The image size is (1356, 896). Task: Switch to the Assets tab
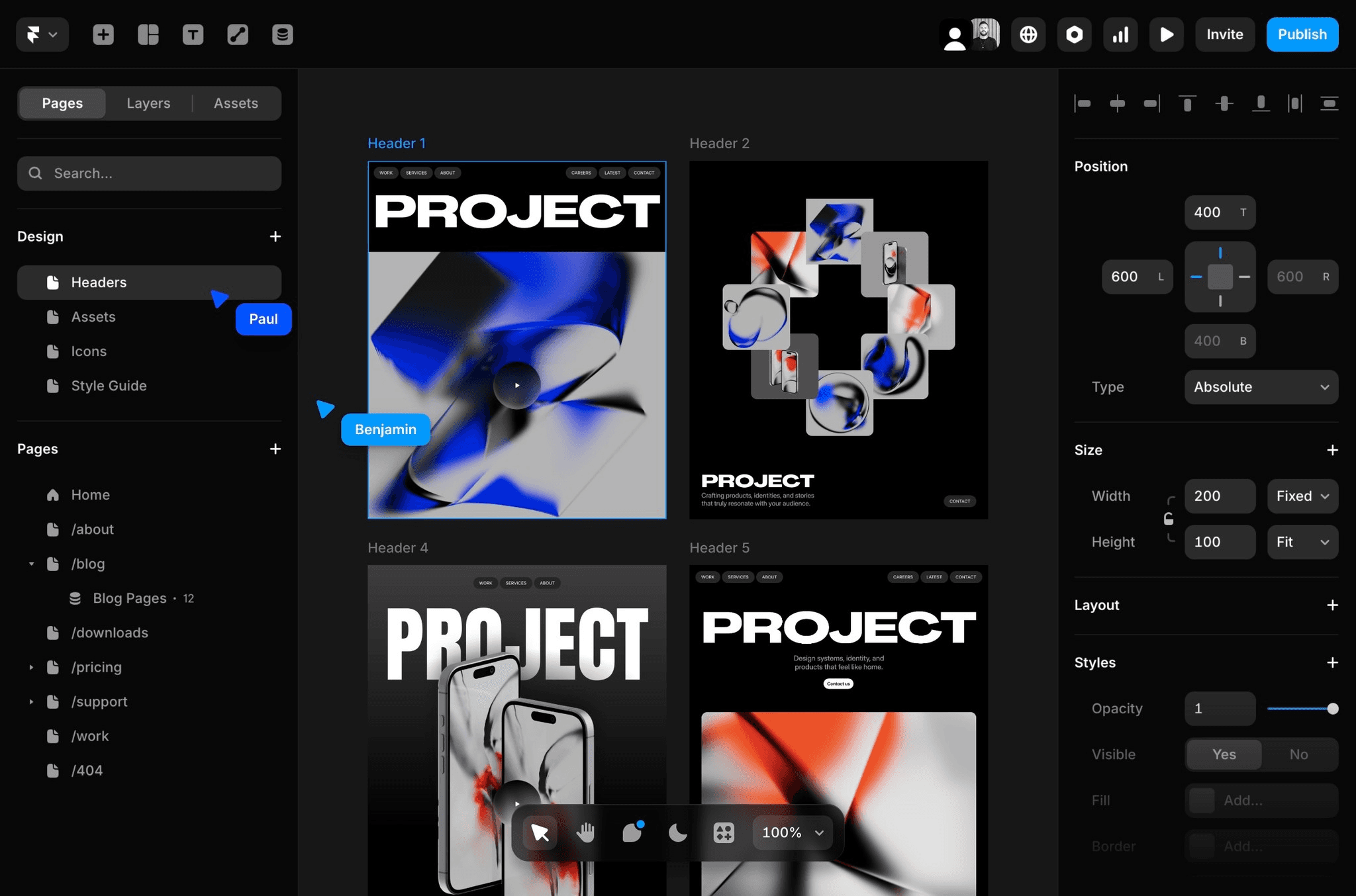point(236,103)
